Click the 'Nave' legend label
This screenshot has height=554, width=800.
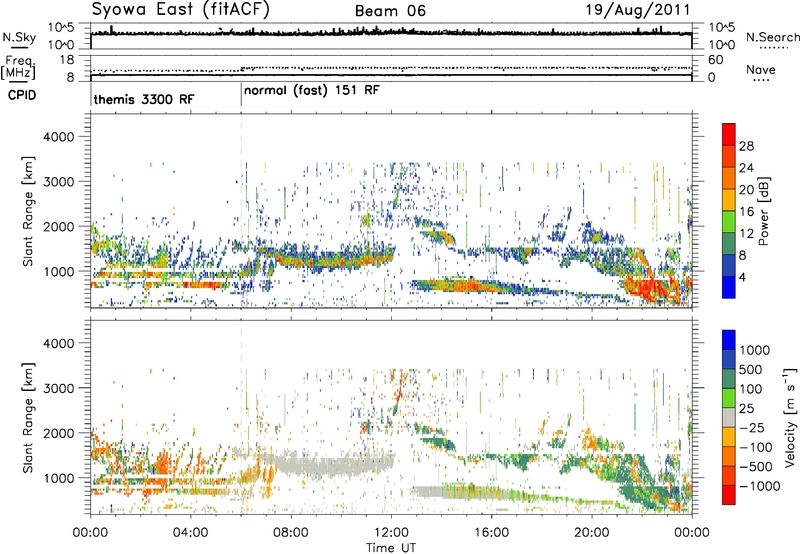(761, 69)
